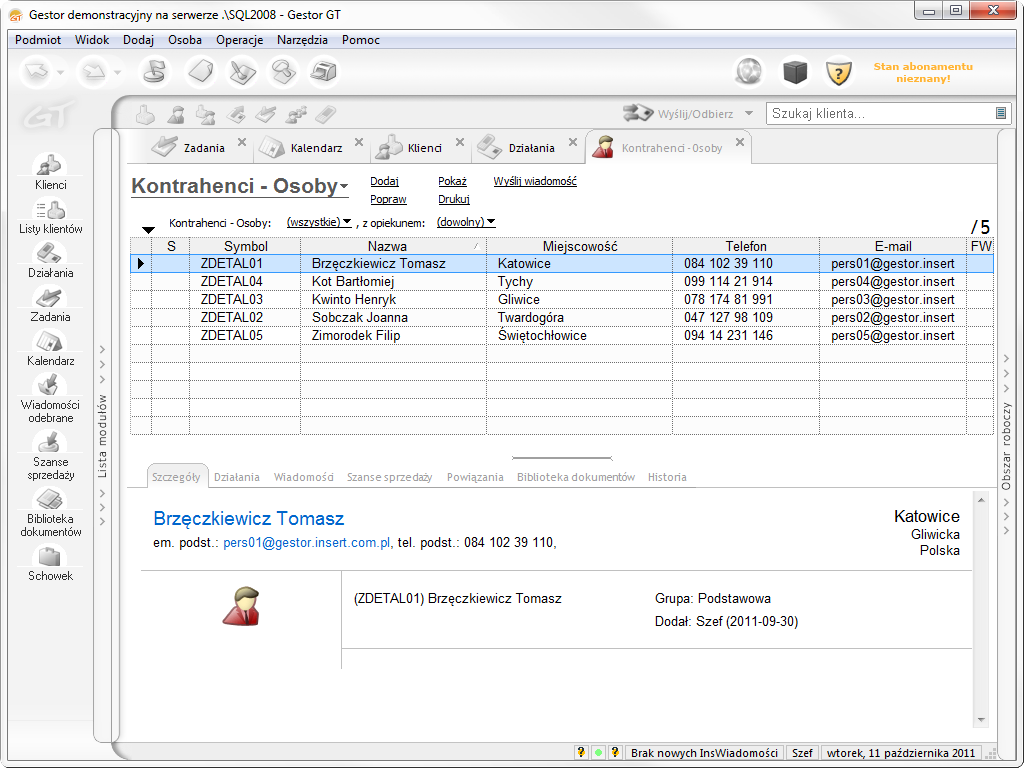Open Biblioteka dokumentów module
Image resolution: width=1024 pixels, height=768 pixels.
(51, 511)
